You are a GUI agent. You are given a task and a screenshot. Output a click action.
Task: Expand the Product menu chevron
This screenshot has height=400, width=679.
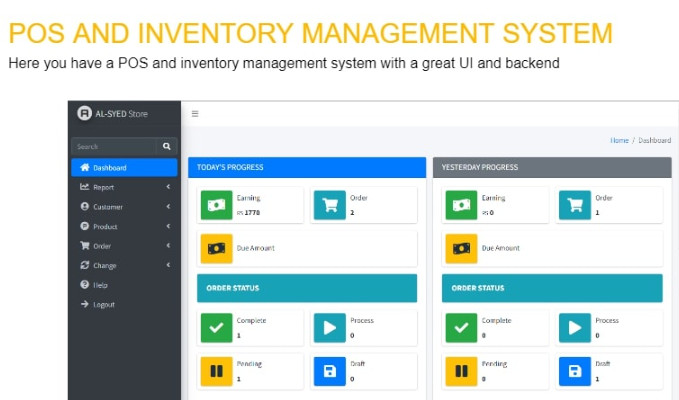(x=168, y=226)
